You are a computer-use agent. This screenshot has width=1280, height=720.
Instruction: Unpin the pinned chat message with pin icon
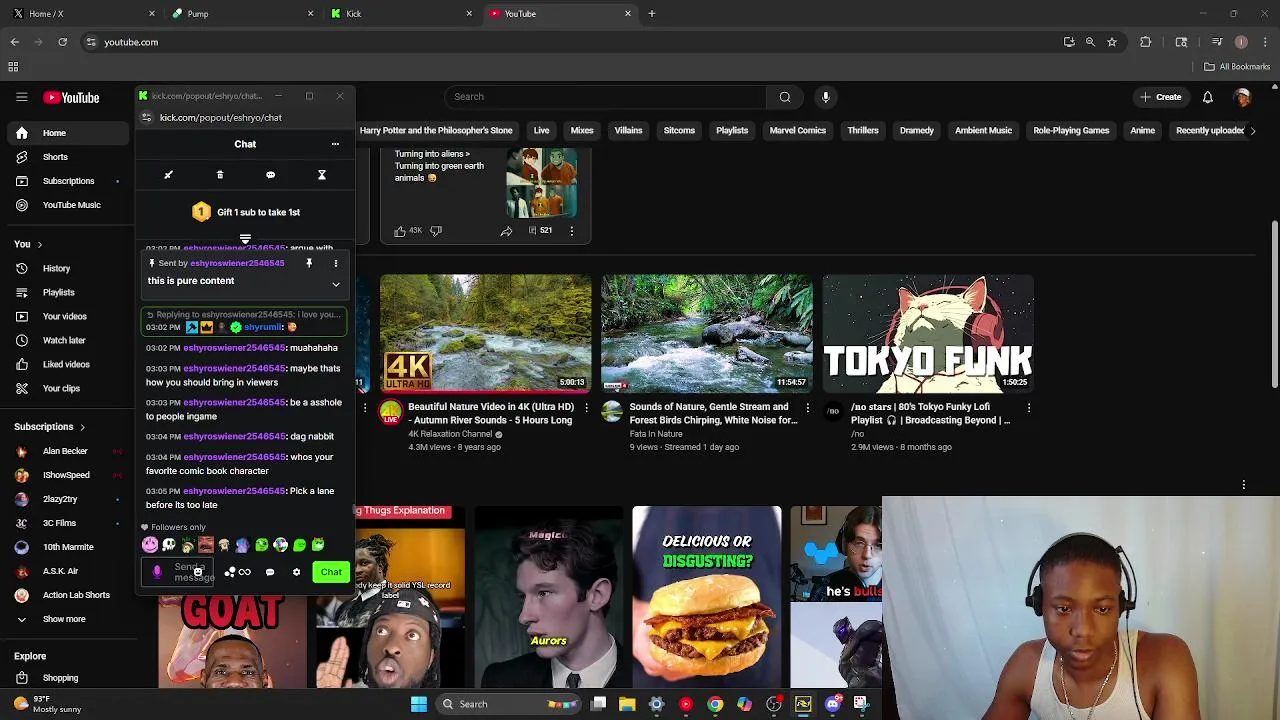click(309, 263)
